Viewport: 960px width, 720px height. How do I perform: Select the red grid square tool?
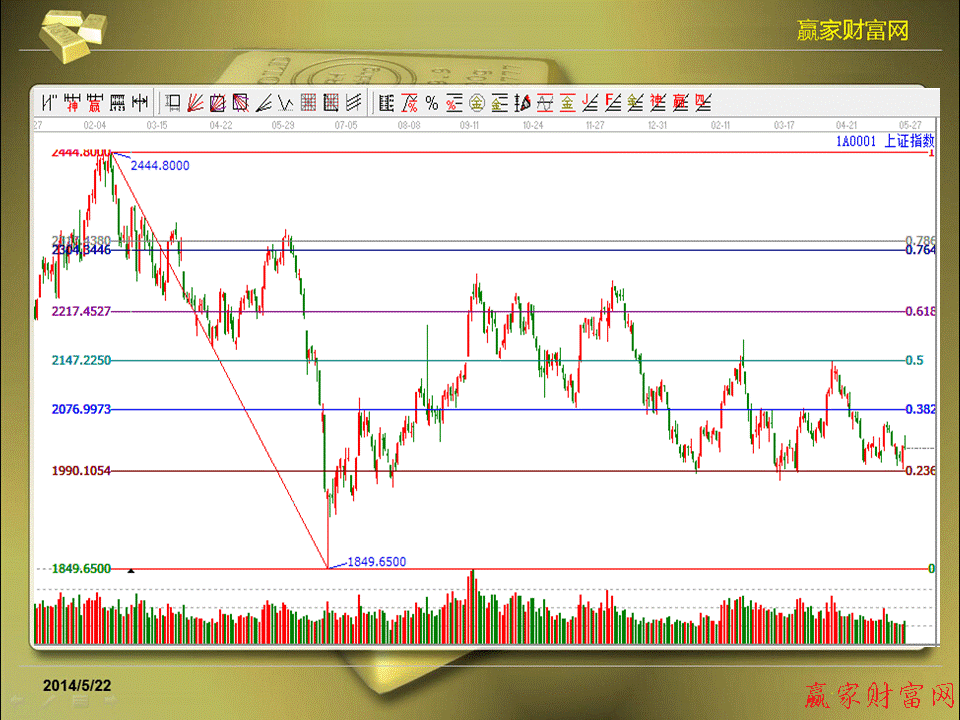point(308,102)
